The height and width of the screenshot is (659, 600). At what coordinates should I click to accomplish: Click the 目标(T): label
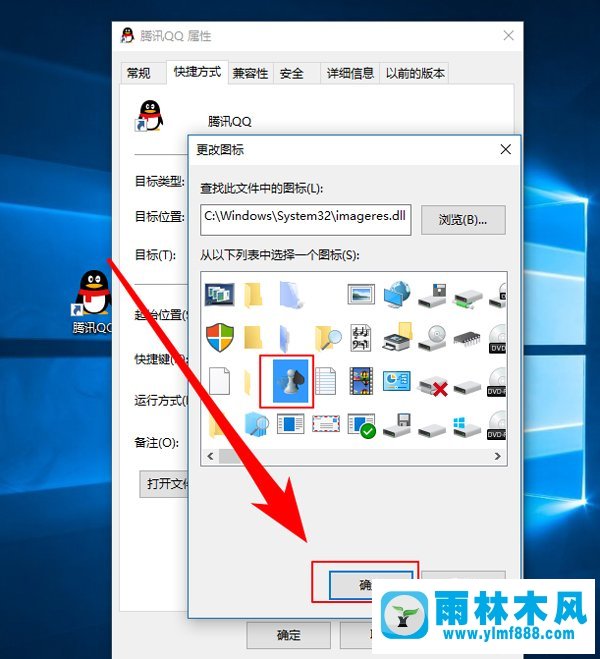[155, 255]
